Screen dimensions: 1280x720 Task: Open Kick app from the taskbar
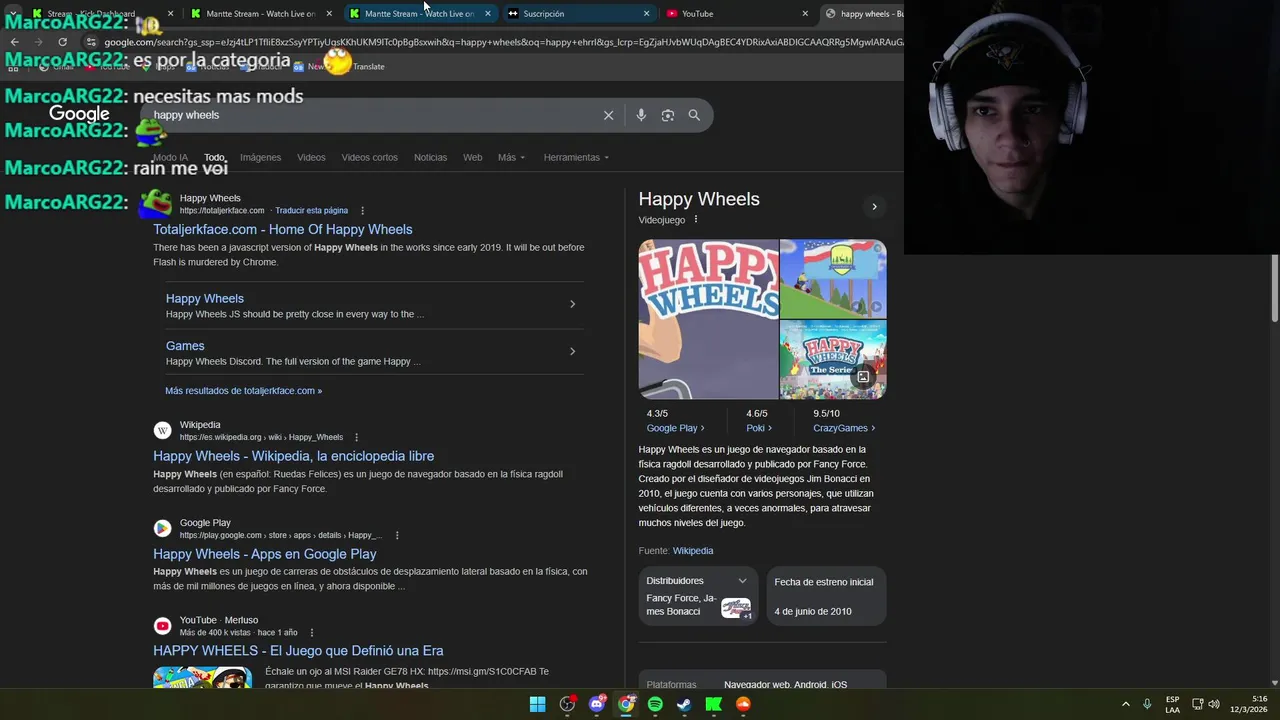tap(713, 704)
